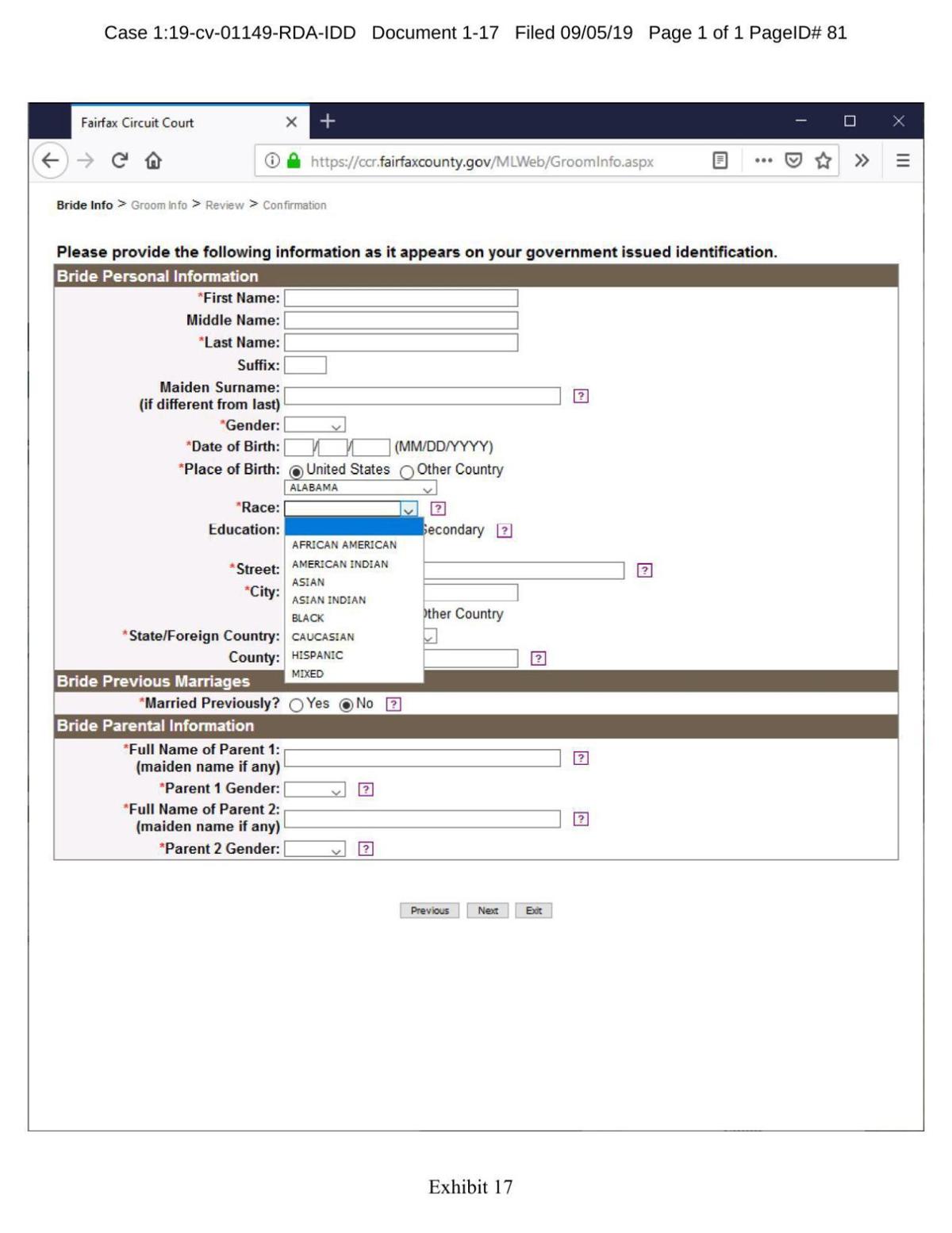952x1233 pixels.
Task: Go back using the browser back arrow
Action: pyautogui.click(x=50, y=160)
